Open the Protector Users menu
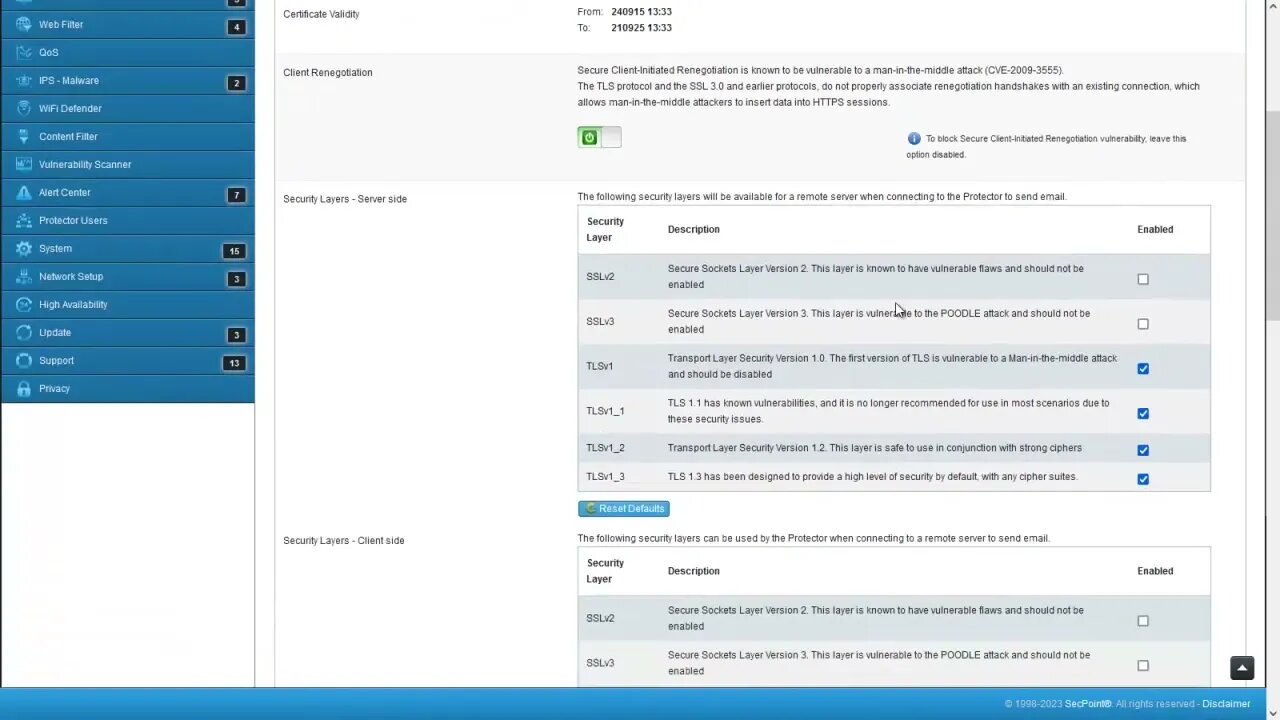This screenshot has height=720, width=1280. pyautogui.click(x=128, y=220)
